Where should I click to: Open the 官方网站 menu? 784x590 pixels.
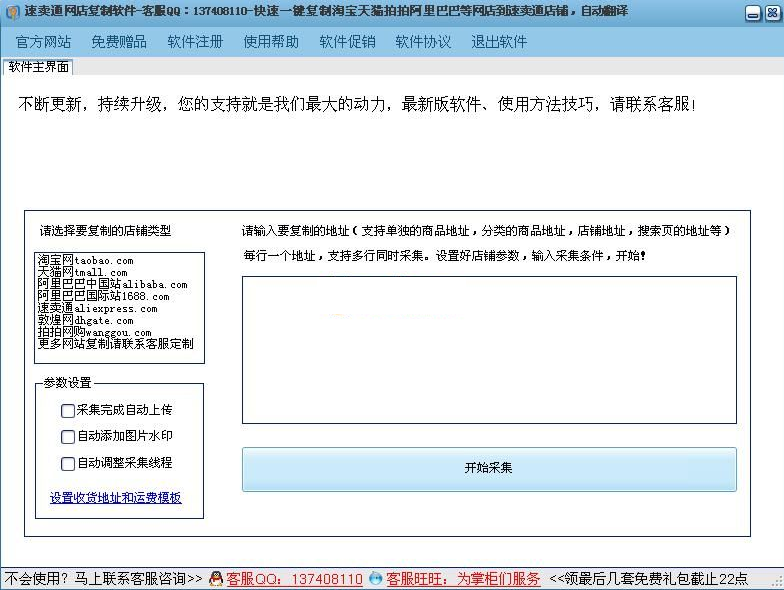(x=43, y=42)
